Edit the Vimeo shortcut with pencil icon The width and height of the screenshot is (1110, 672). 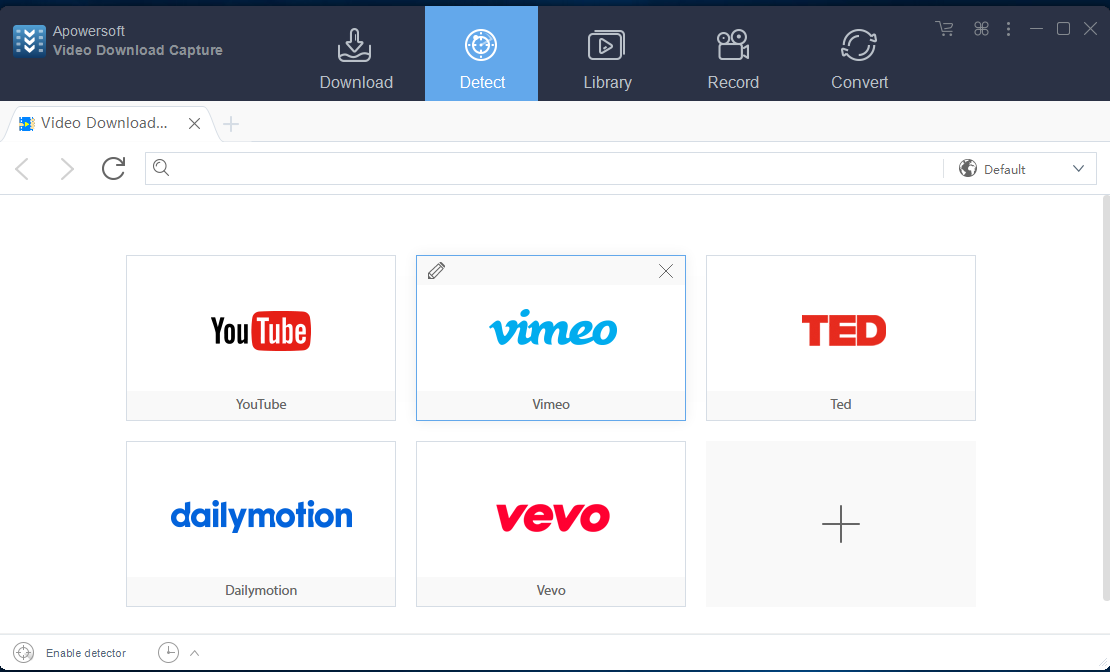[436, 270]
